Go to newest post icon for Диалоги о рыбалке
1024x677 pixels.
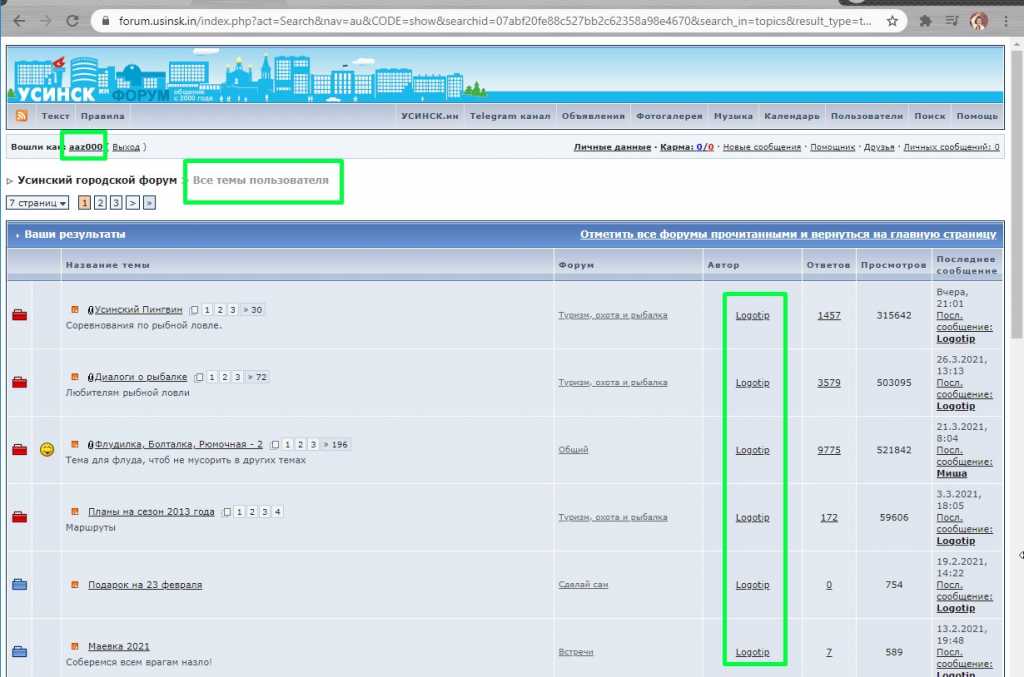[x=74, y=377]
